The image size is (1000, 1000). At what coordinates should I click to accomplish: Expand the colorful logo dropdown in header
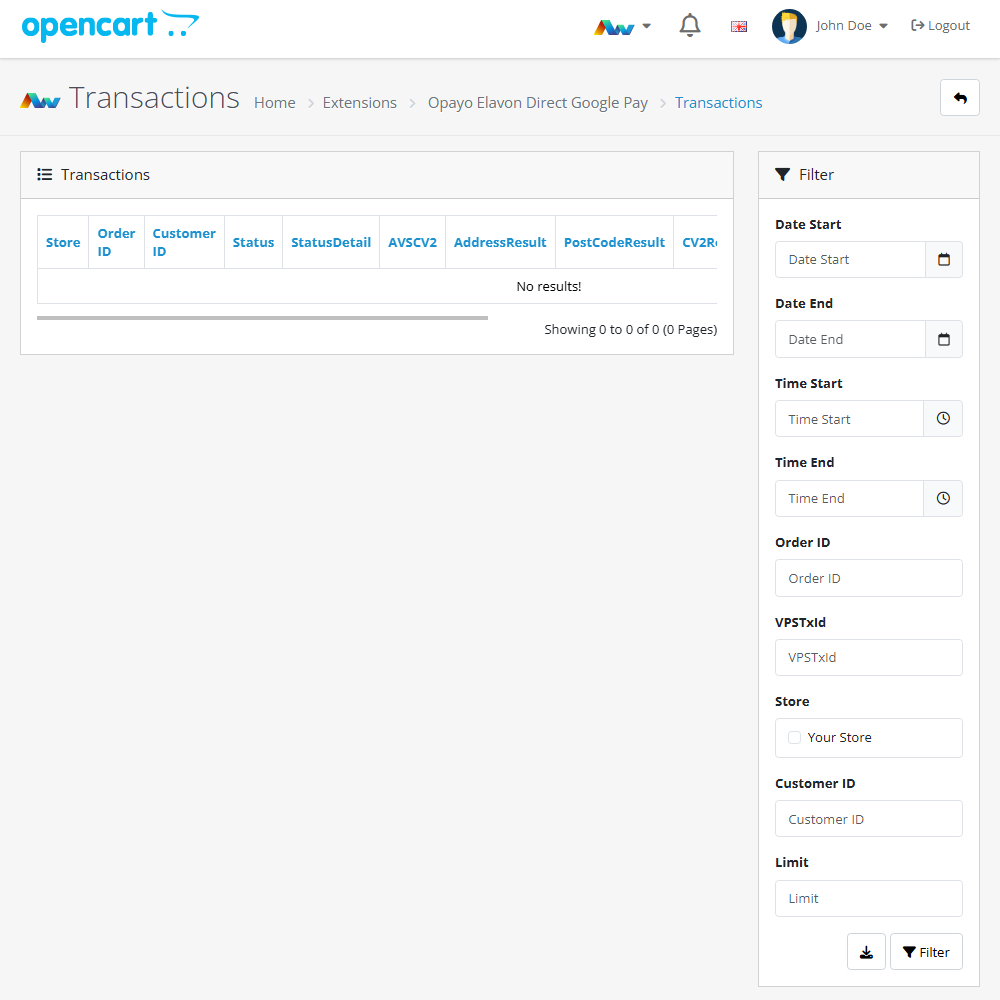pyautogui.click(x=622, y=27)
